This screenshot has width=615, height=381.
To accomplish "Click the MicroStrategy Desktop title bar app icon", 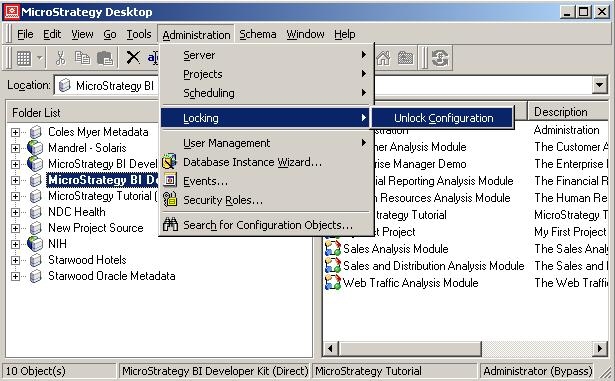I will click(x=11, y=12).
